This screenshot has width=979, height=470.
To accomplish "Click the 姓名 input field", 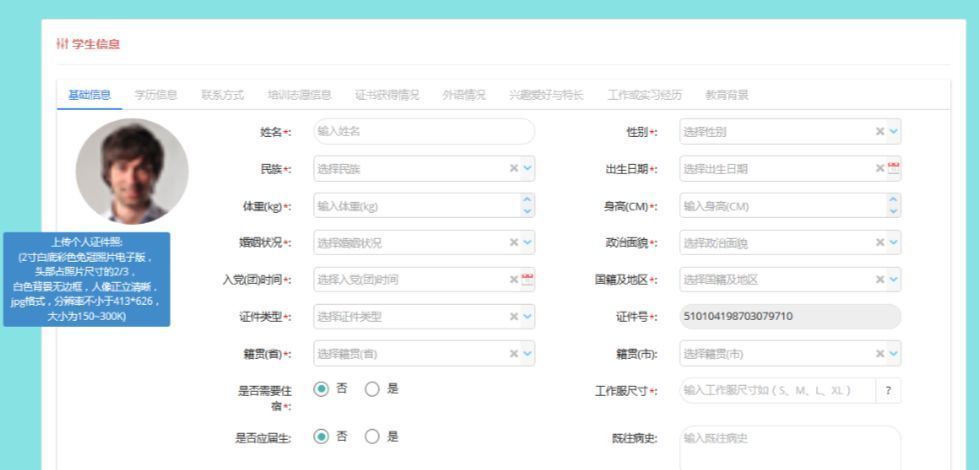I will click(x=421, y=131).
